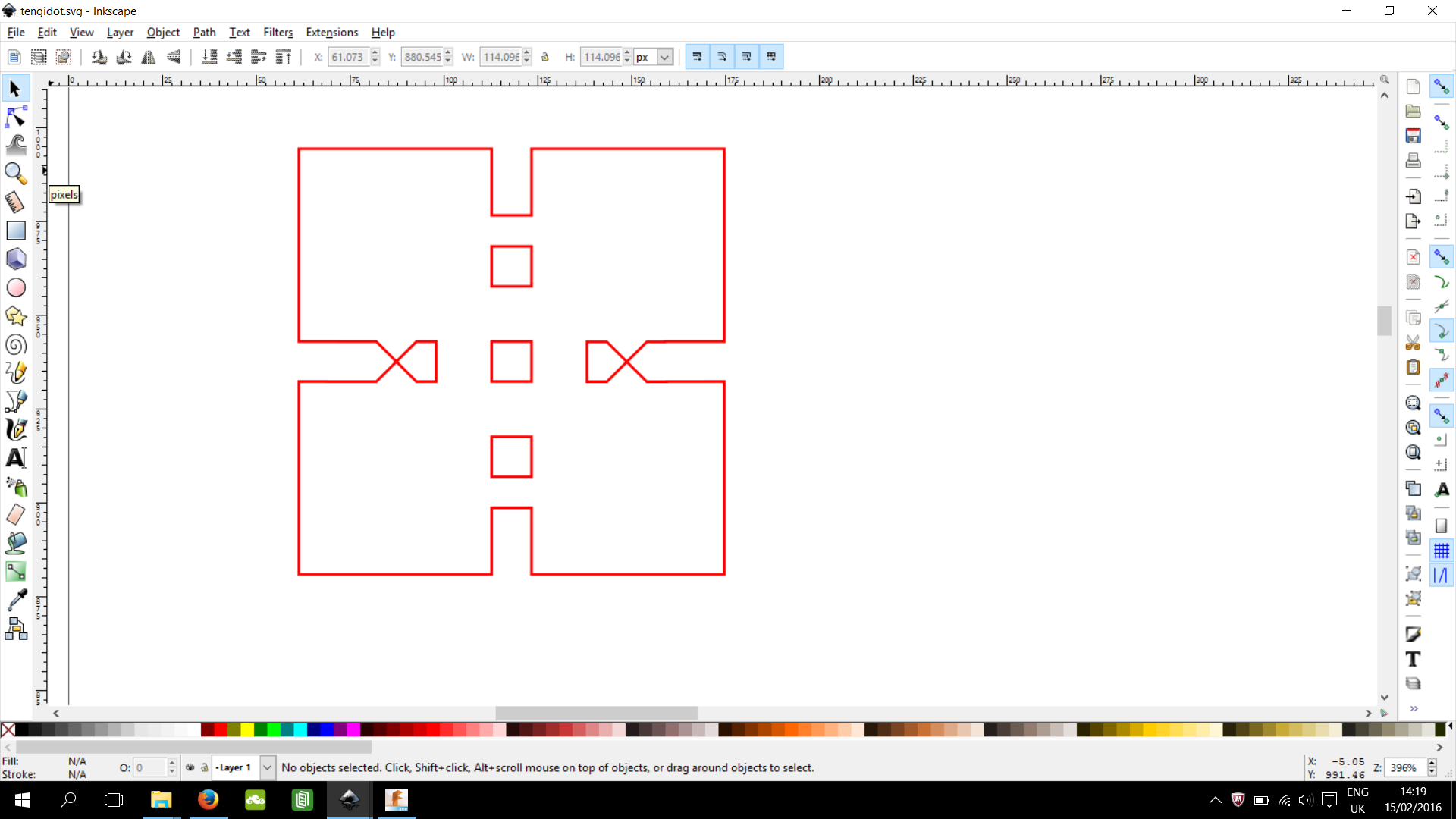Select the Zoom magnifier tool
This screenshot has width=1456, height=819.
click(x=15, y=174)
